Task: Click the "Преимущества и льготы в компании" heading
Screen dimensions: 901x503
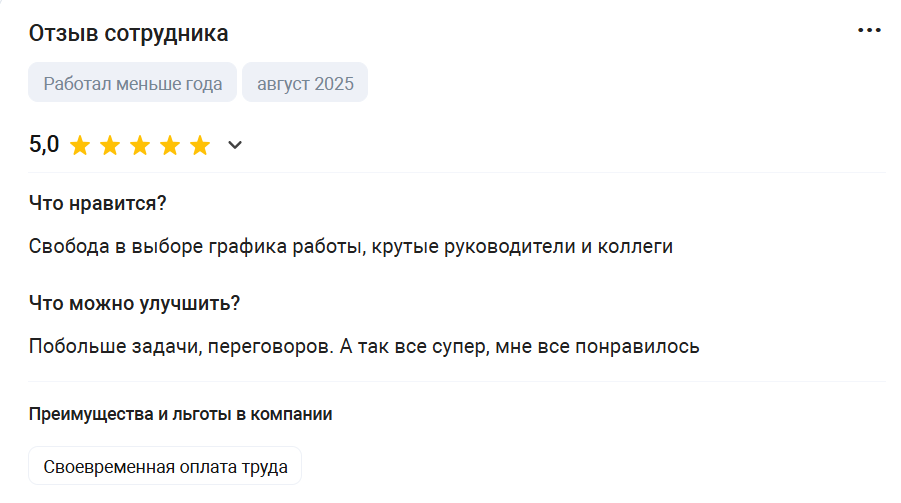Action: click(180, 414)
